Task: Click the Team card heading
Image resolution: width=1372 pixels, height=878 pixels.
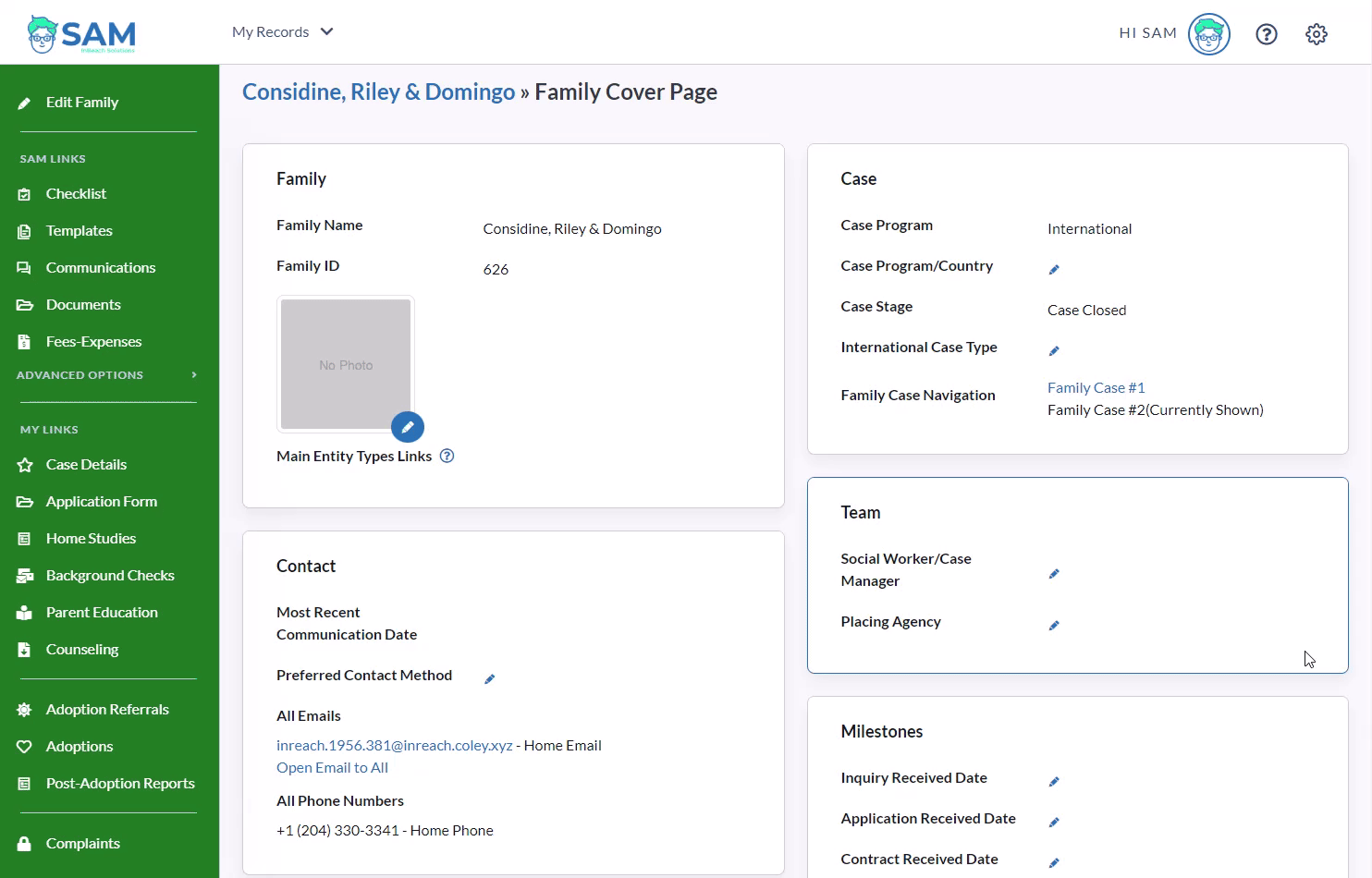Action: pos(860,513)
